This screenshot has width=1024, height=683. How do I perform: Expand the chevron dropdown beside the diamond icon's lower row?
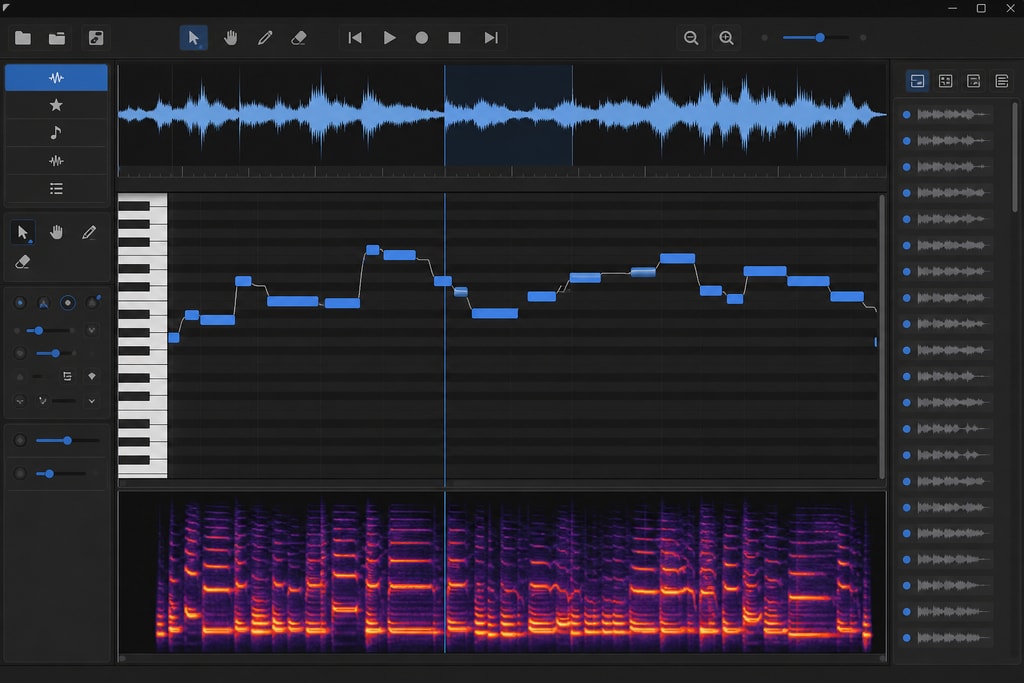tap(91, 401)
